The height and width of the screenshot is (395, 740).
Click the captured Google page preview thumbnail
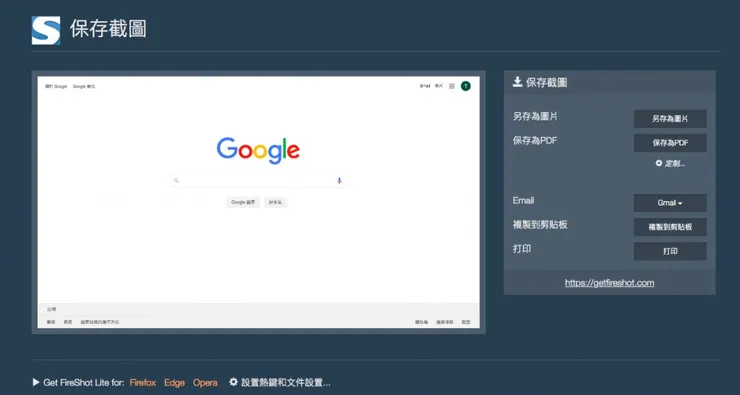(259, 202)
